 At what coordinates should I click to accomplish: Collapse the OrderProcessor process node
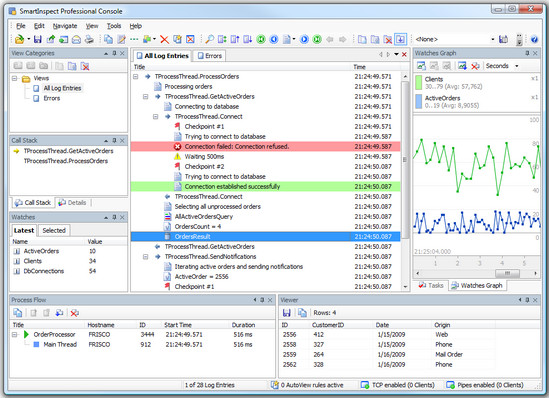pyautogui.click(x=15, y=335)
